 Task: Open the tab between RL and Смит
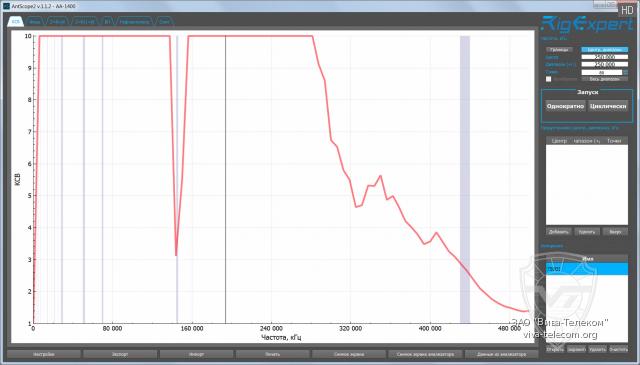(135, 21)
